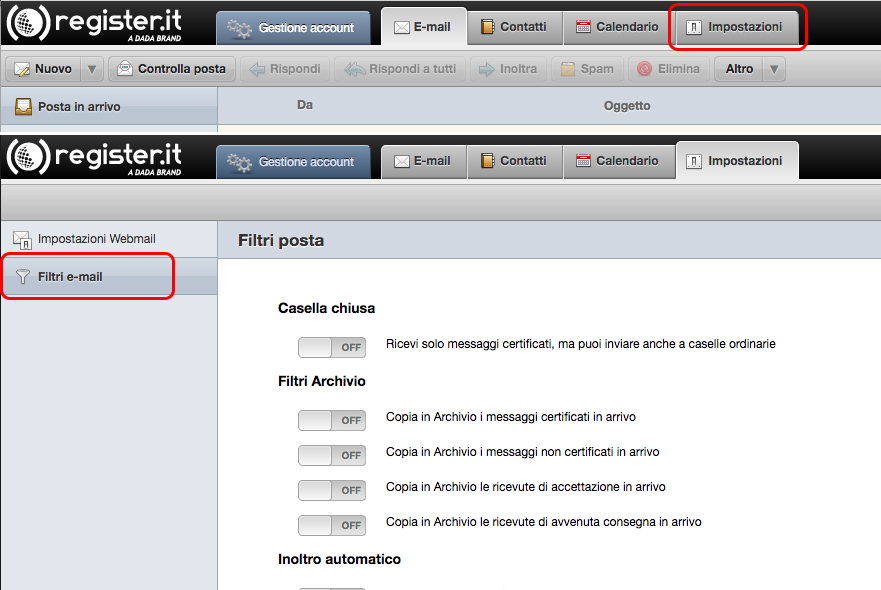Open Posta in arrivo inbox icon
This screenshot has width=881, height=590.
tap(24, 106)
